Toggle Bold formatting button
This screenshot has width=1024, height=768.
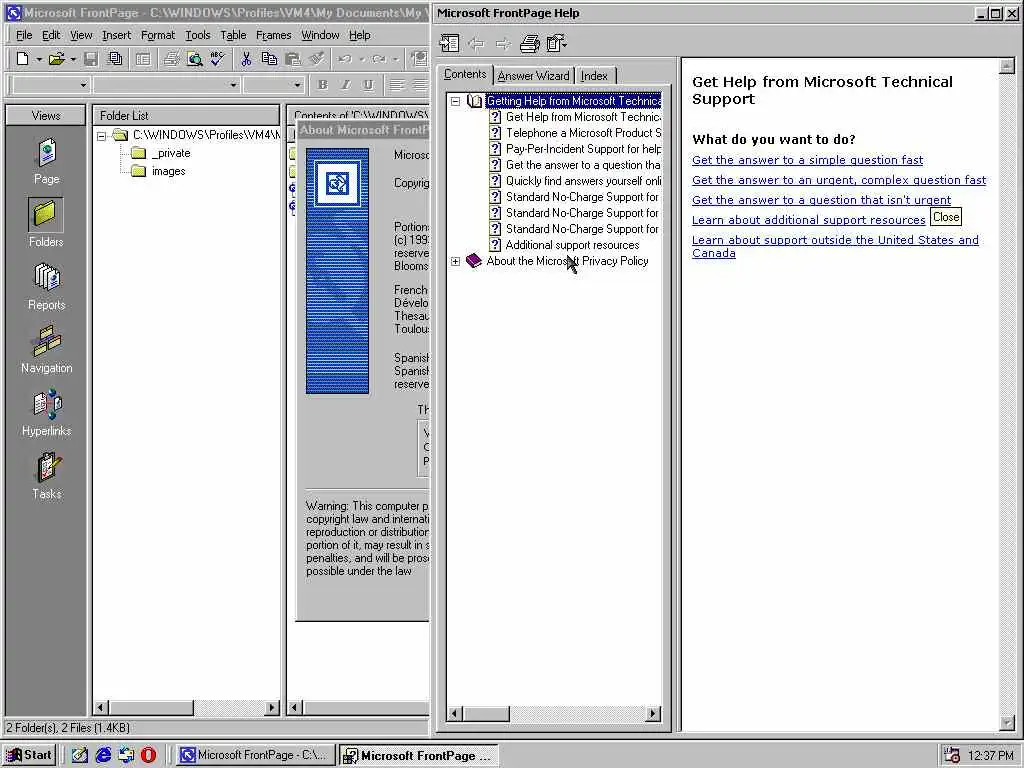[322, 85]
